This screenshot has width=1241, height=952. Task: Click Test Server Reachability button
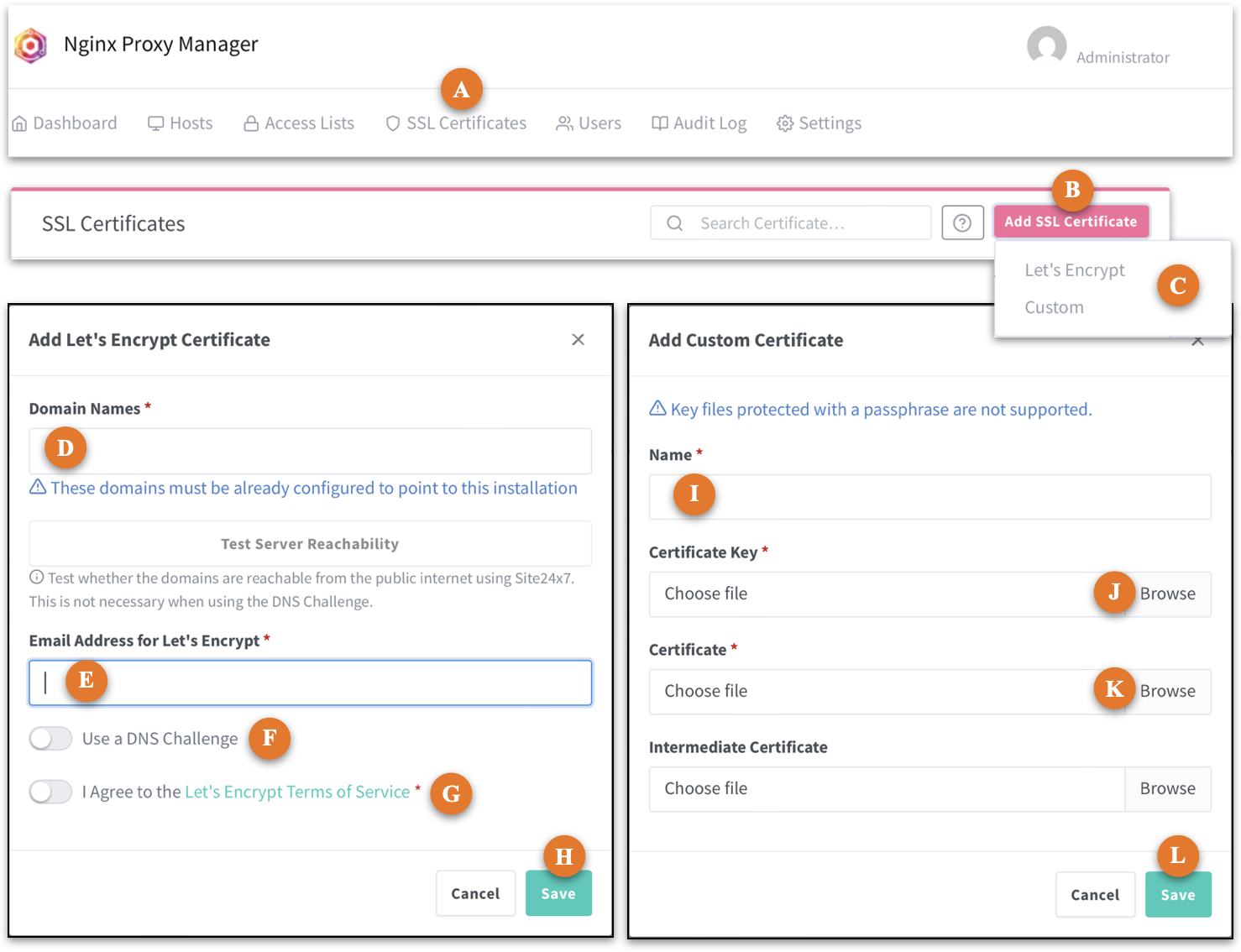point(311,544)
